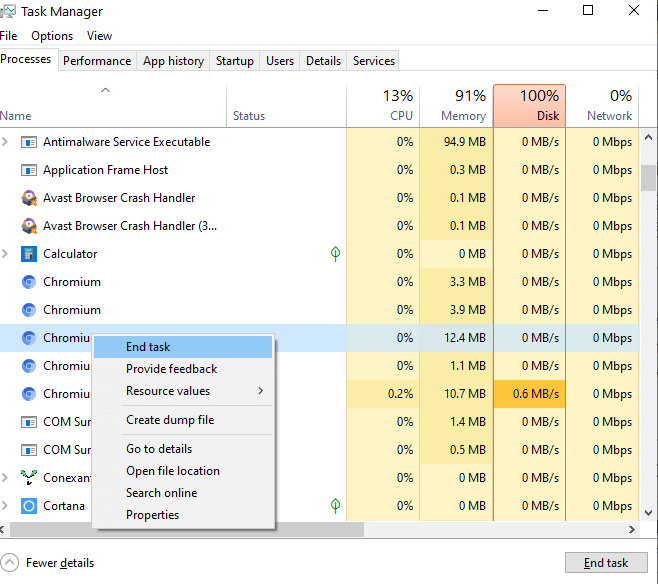The image size is (658, 584).
Task: Sort by the Memory column header
Action: tap(456, 107)
